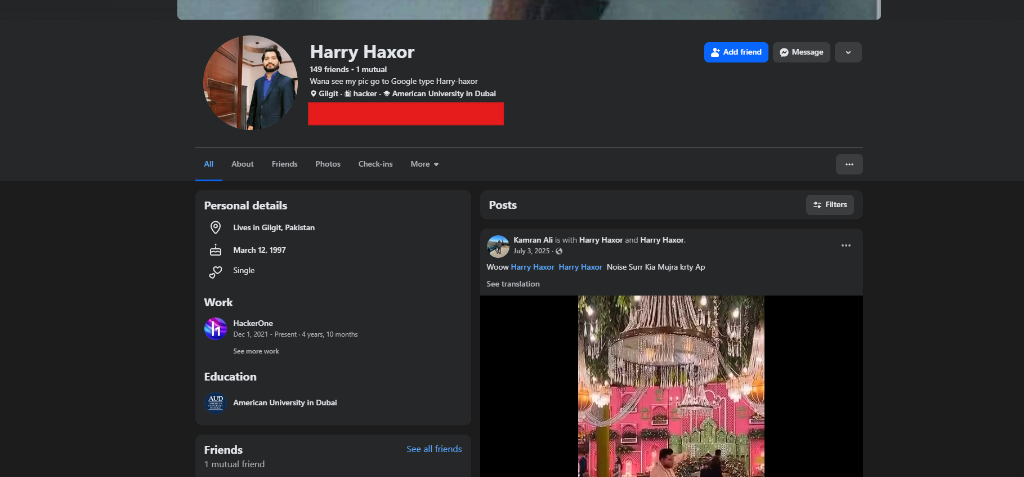
Task: Click Lives in Gilgit, Pakistan text
Action: (x=274, y=227)
